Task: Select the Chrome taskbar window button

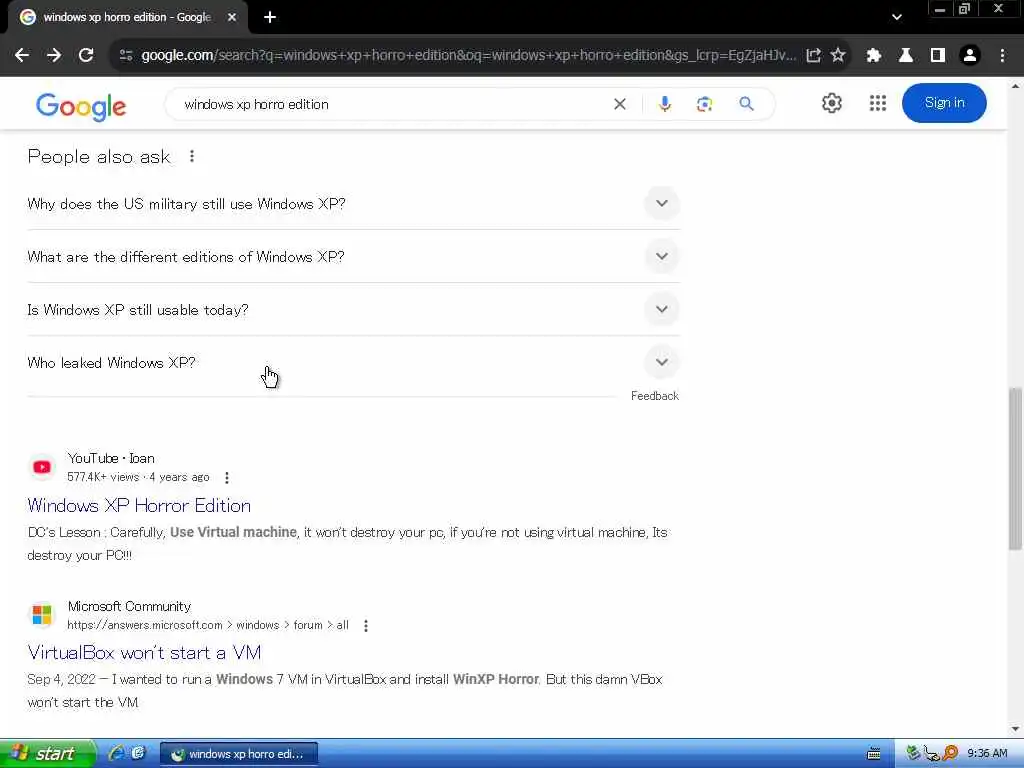Action: point(239,754)
